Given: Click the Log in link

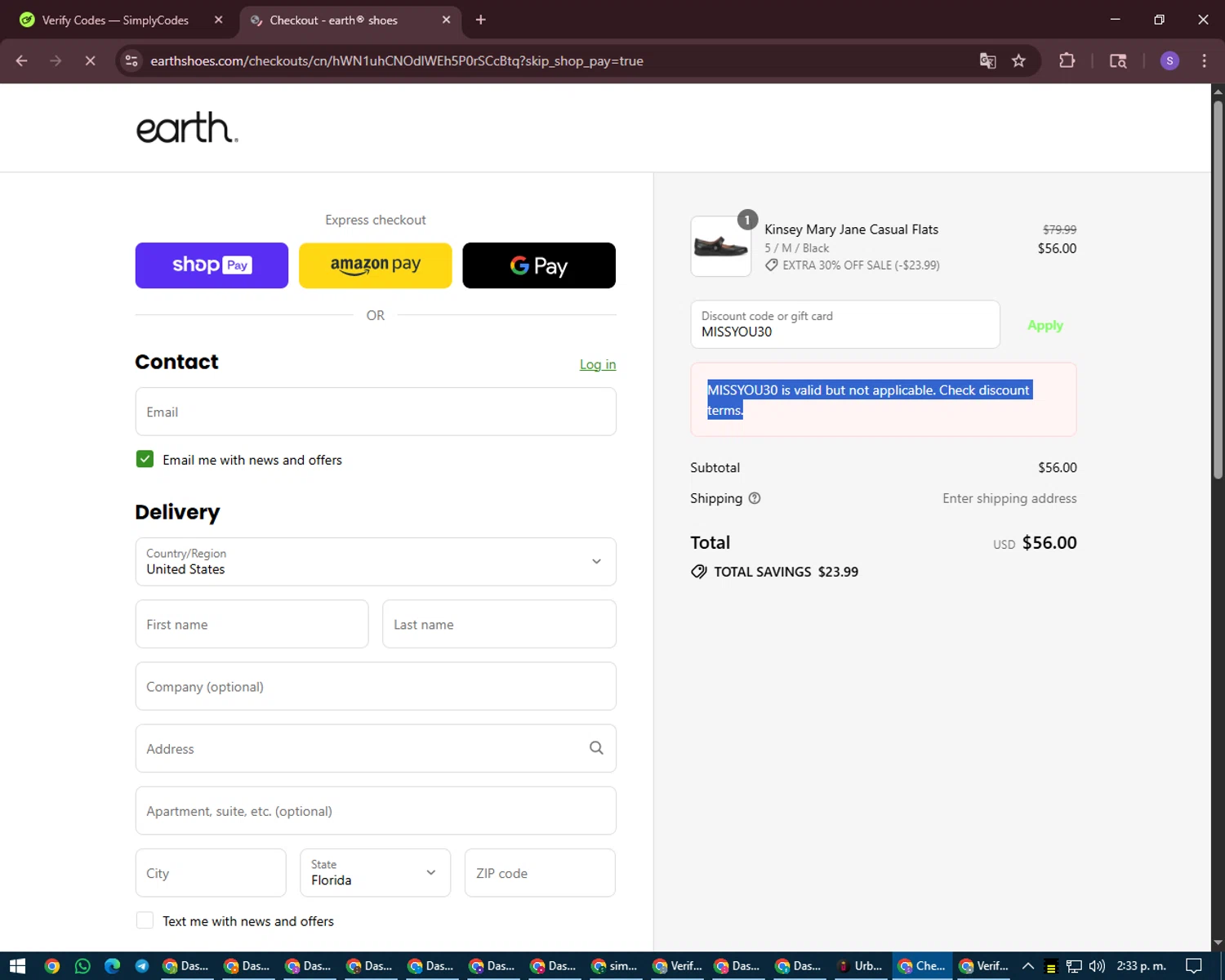Looking at the screenshot, I should click(598, 364).
